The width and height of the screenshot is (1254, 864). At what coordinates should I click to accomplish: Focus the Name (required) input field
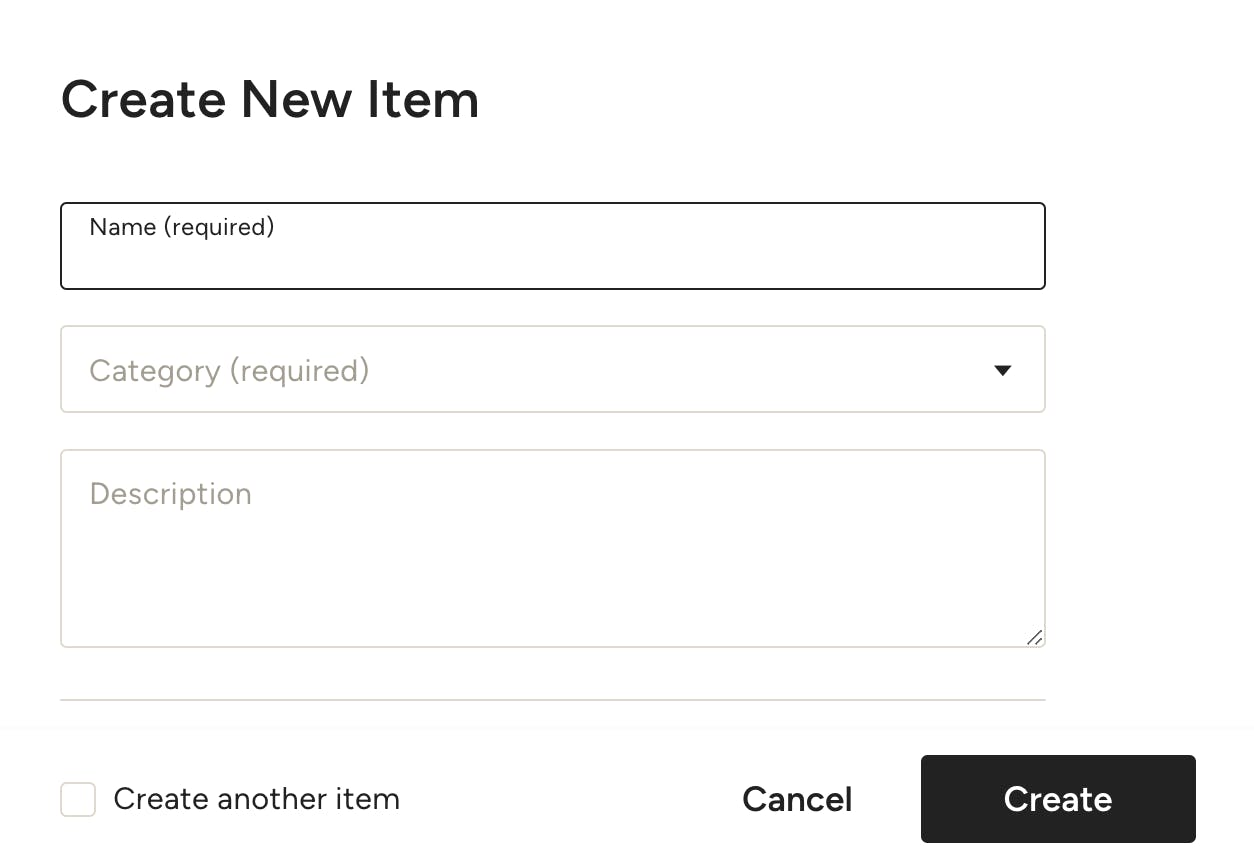pyautogui.click(x=553, y=246)
